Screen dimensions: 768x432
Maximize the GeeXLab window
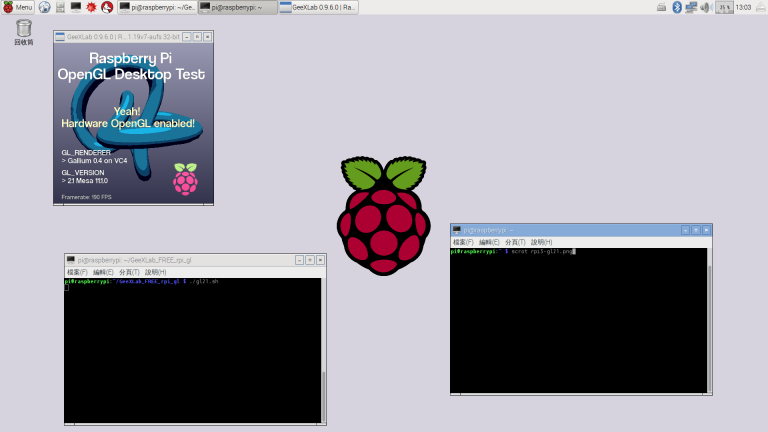[197, 37]
